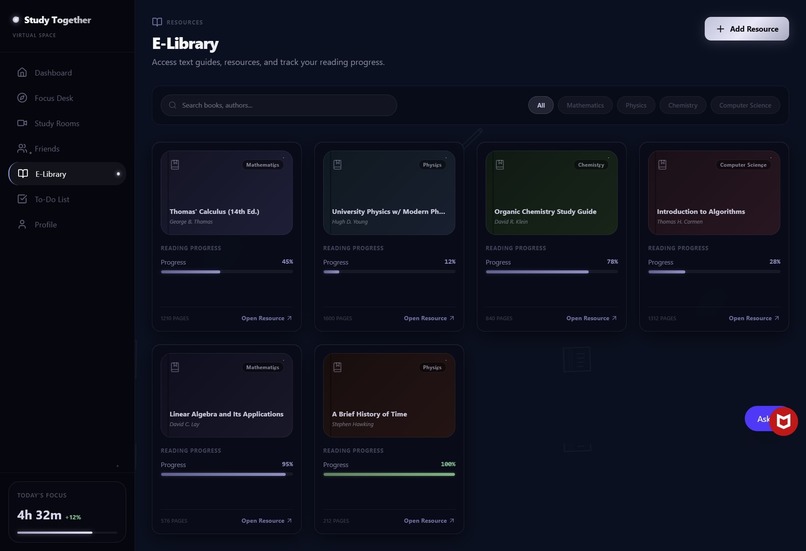Viewport: 806px width, 551px height.
Task: Open Study Rooms section
Action: pos(67,123)
